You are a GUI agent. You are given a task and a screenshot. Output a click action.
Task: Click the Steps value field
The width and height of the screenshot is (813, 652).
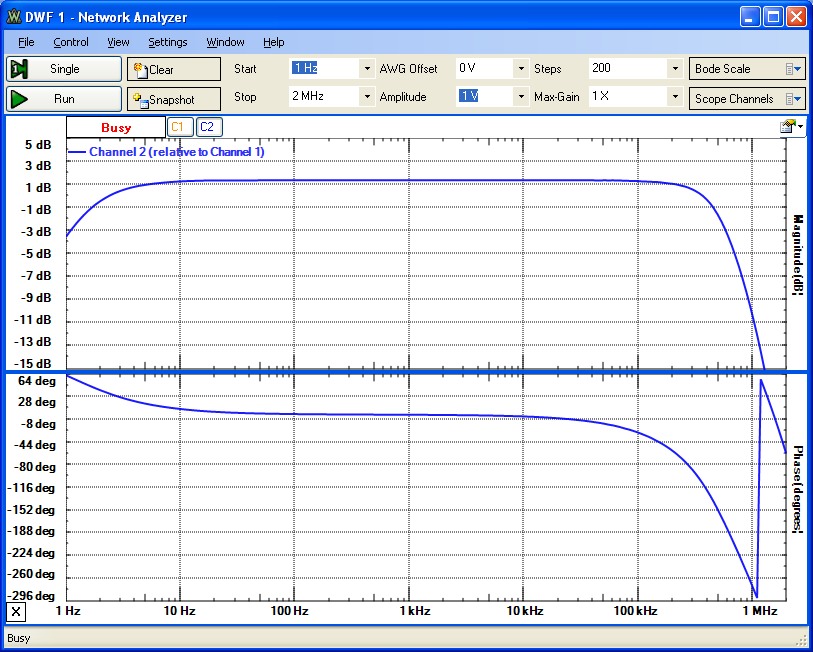(625, 68)
